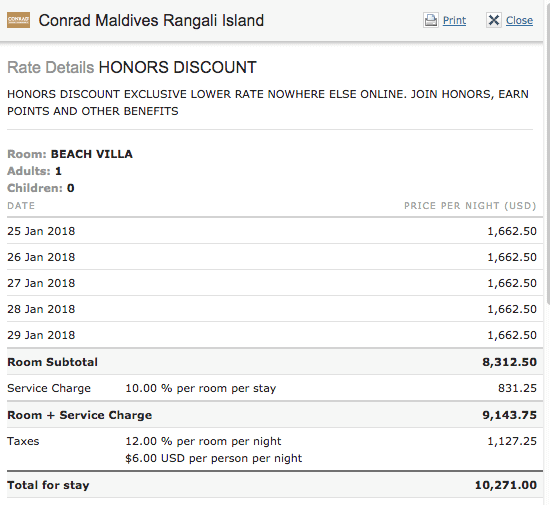Click the 'Room + Service Charge' label
Screen dimensions: 550x505
(80, 415)
